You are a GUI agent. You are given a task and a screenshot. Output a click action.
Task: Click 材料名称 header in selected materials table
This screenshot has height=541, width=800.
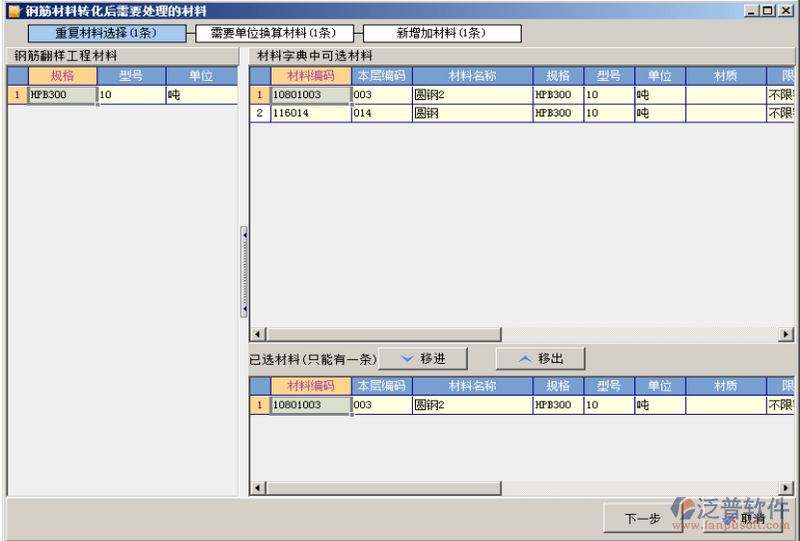(x=472, y=386)
